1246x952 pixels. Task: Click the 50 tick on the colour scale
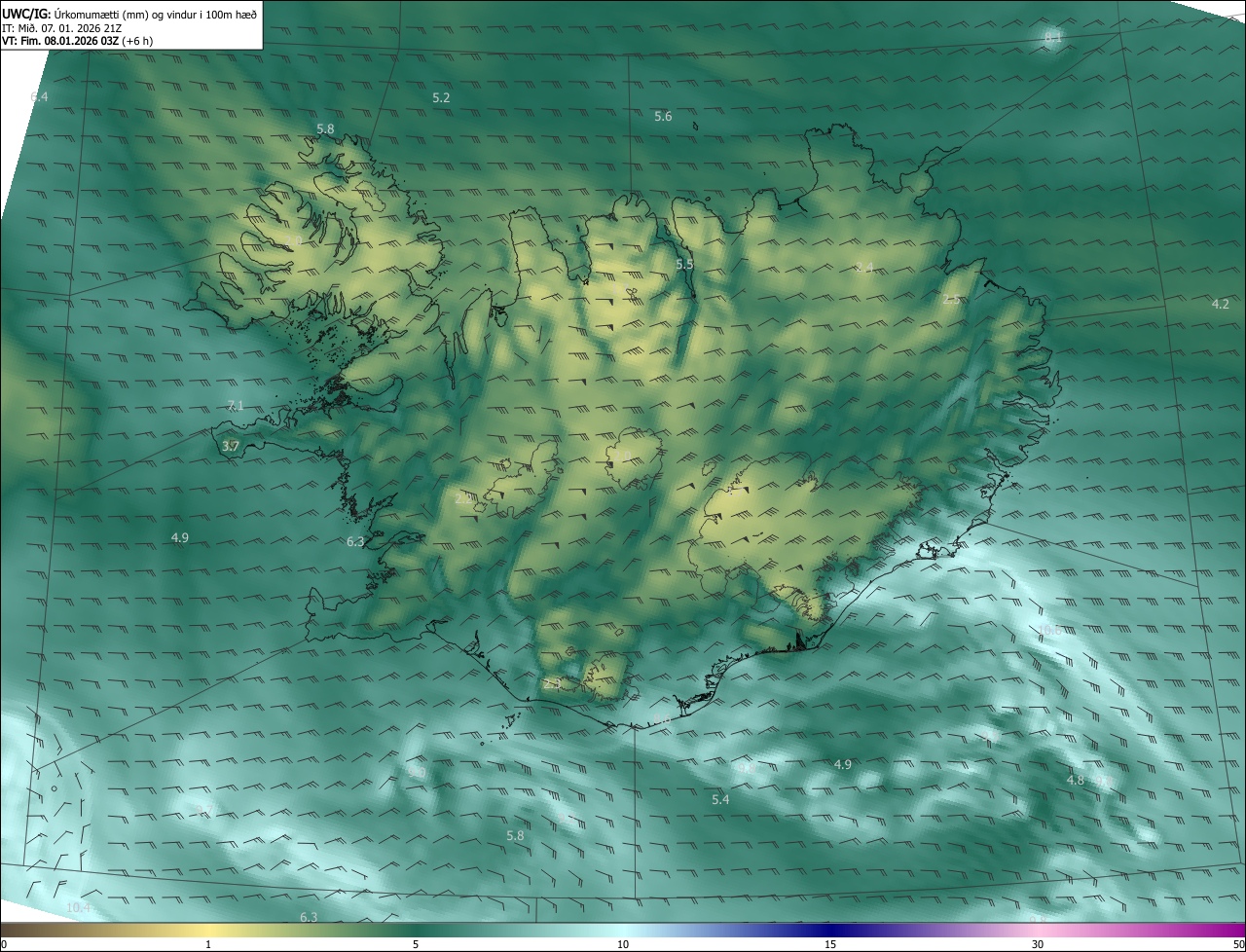coord(1239,944)
